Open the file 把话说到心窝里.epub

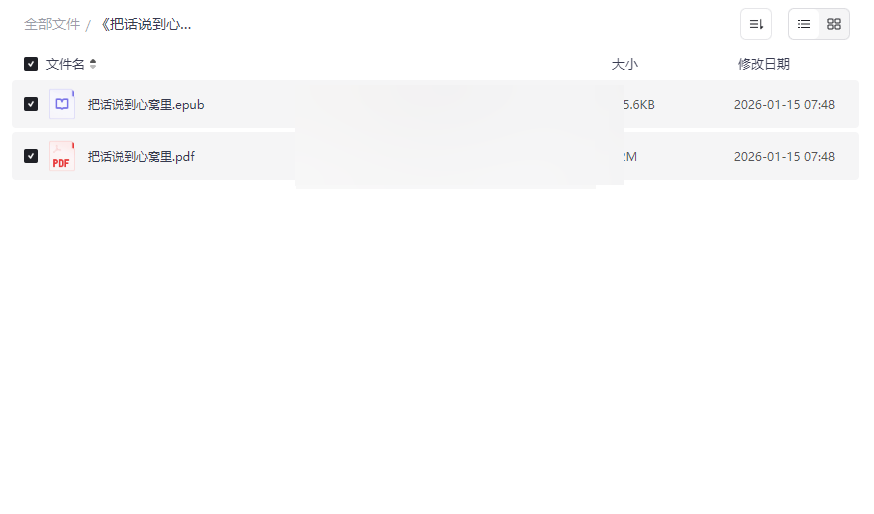tap(146, 104)
